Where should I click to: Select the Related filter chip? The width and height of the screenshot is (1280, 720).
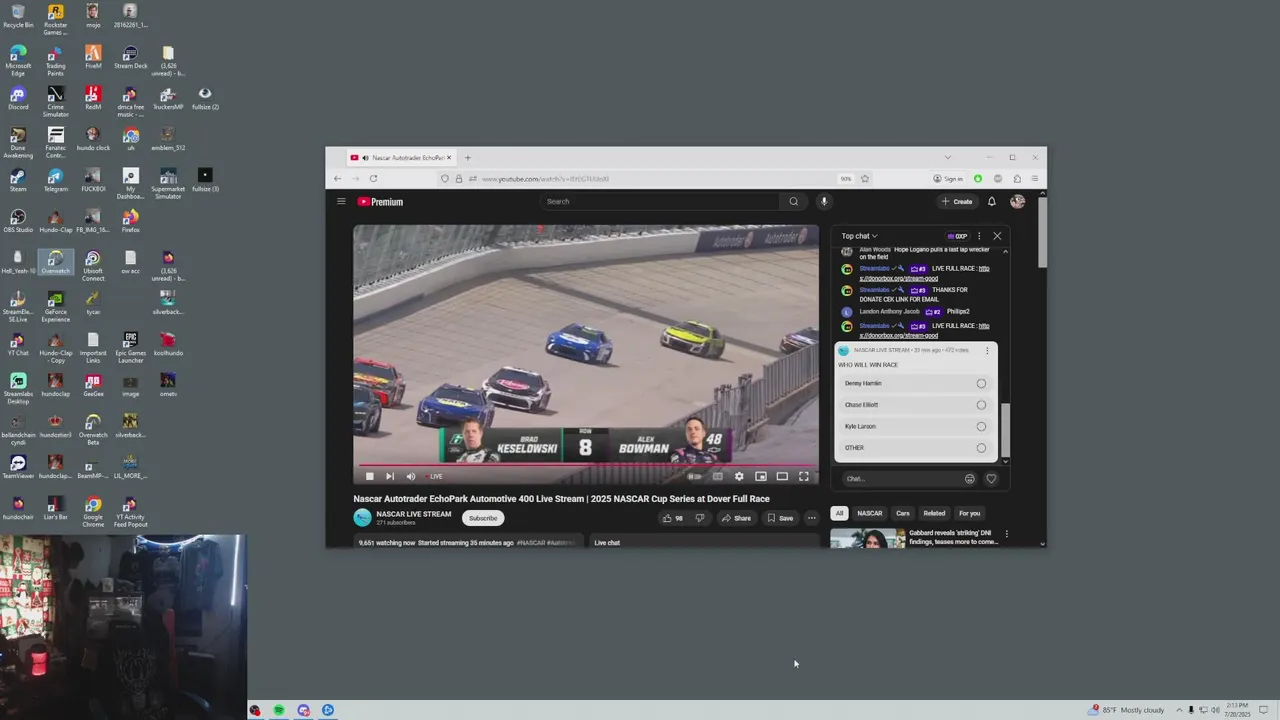click(x=934, y=513)
